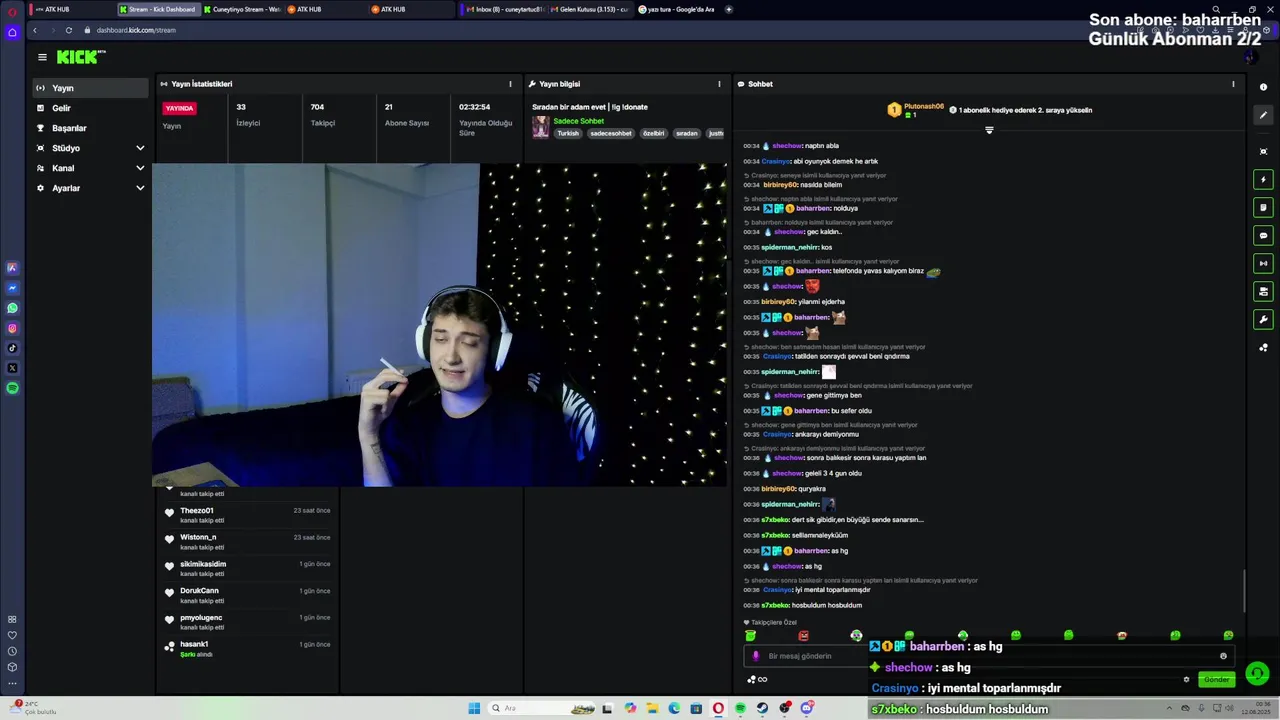
Task: Reload the dashboard page
Action: (68, 30)
